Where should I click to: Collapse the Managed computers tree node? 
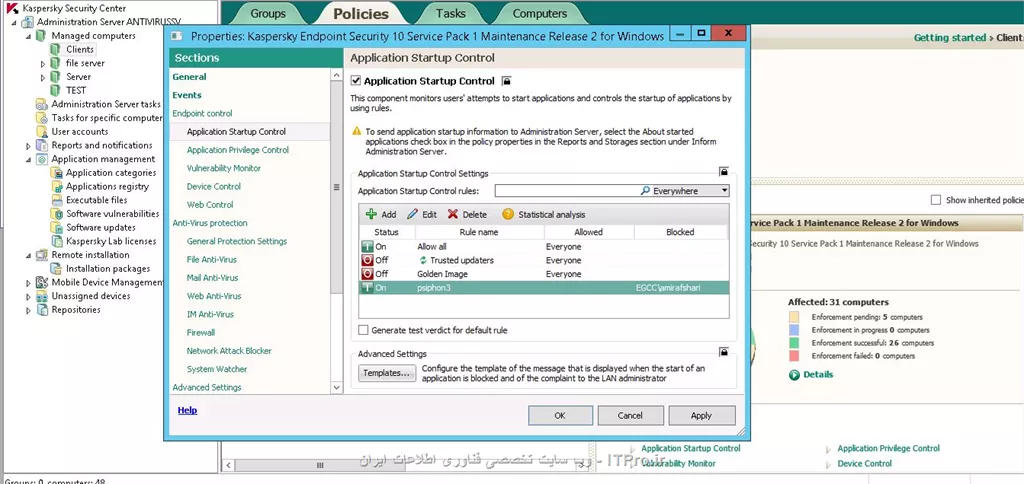tap(28, 36)
